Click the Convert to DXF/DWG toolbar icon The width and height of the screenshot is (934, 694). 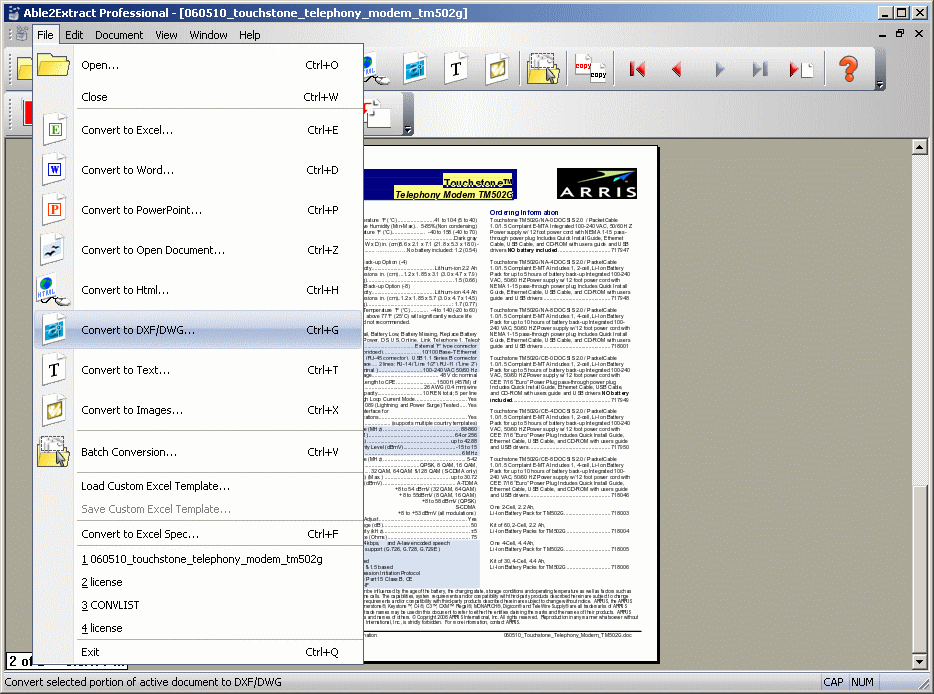coord(416,69)
